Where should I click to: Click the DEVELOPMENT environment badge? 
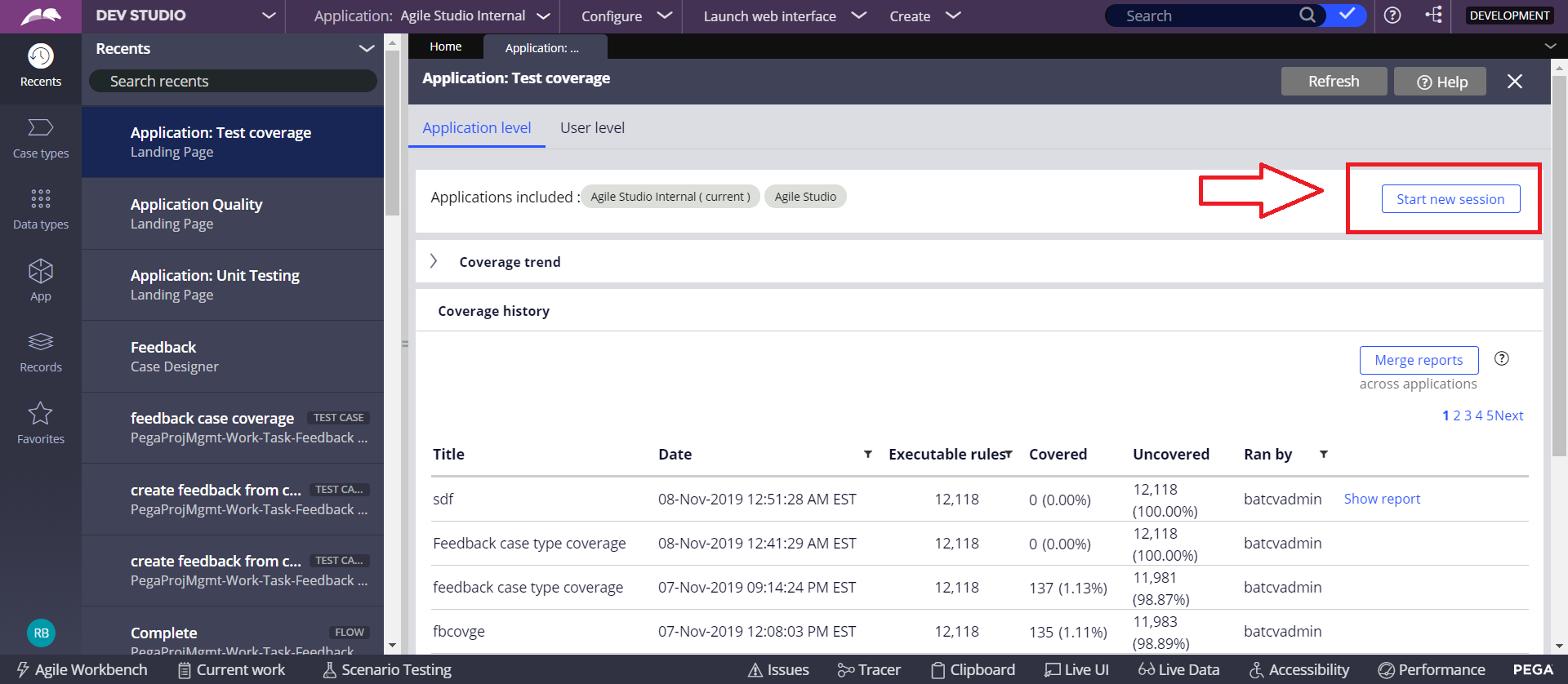(1509, 16)
